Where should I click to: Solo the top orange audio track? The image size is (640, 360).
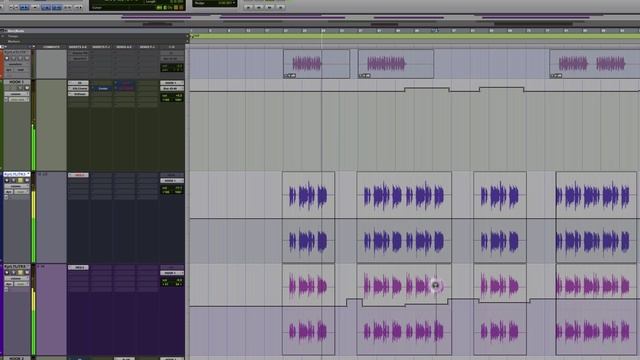pyautogui.click(x=20, y=58)
